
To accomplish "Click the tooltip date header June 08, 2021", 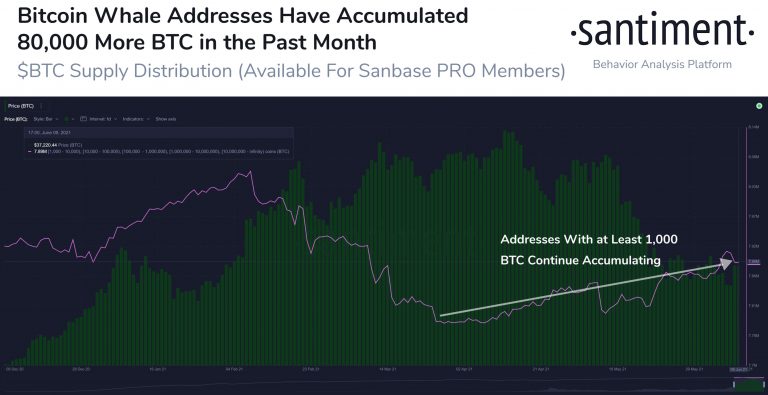I will 49,132.
